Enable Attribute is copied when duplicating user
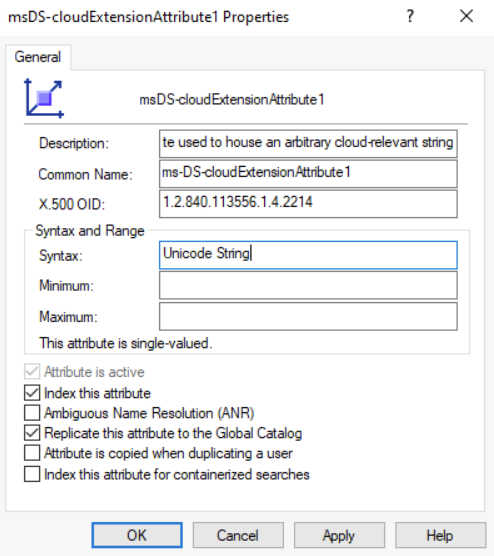 pyautogui.click(x=32, y=453)
